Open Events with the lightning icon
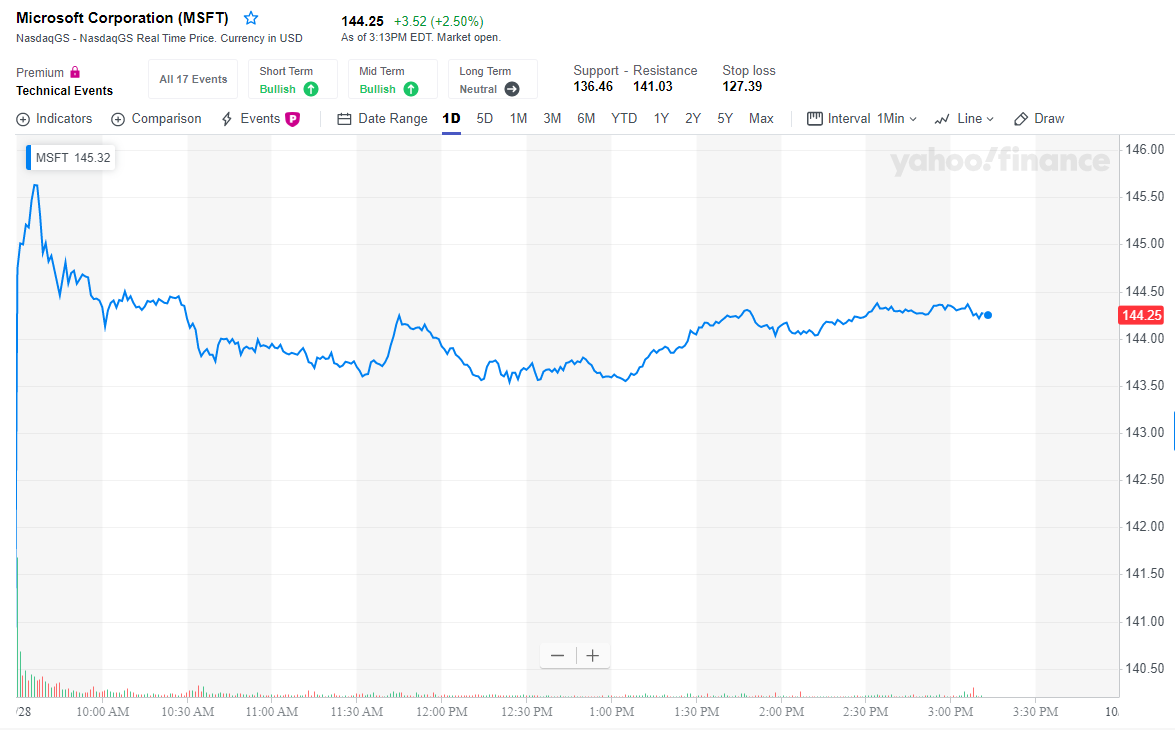Screen dimensions: 1175x730 click(x=227, y=119)
